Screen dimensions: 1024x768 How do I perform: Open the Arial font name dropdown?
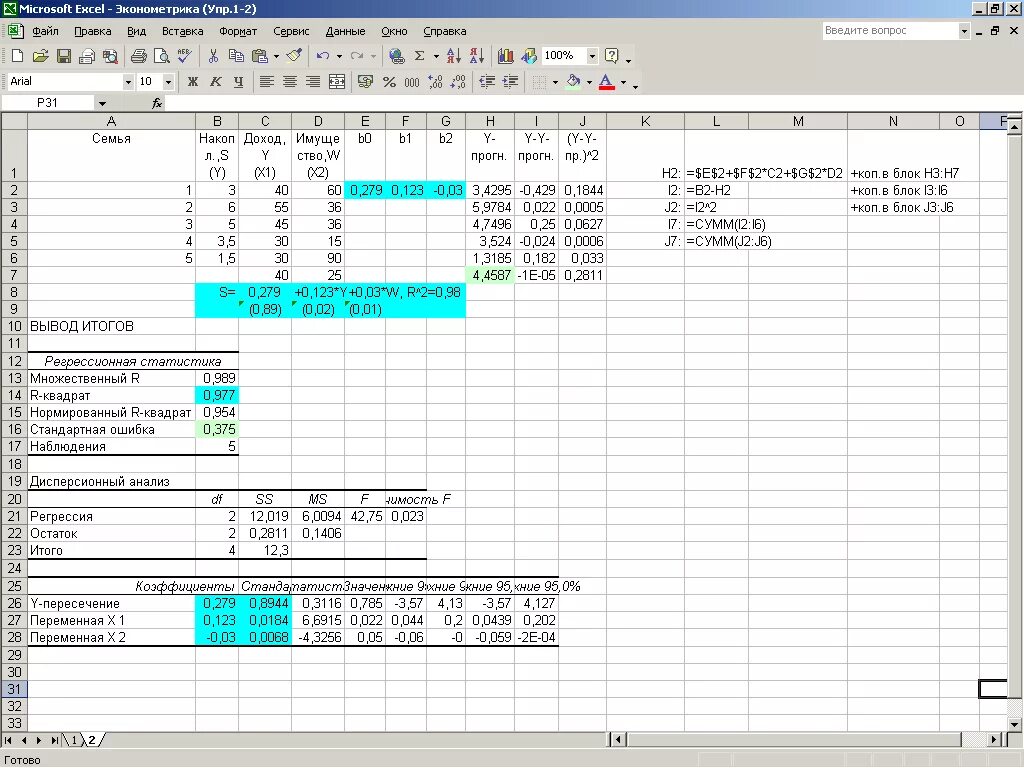tap(128, 82)
